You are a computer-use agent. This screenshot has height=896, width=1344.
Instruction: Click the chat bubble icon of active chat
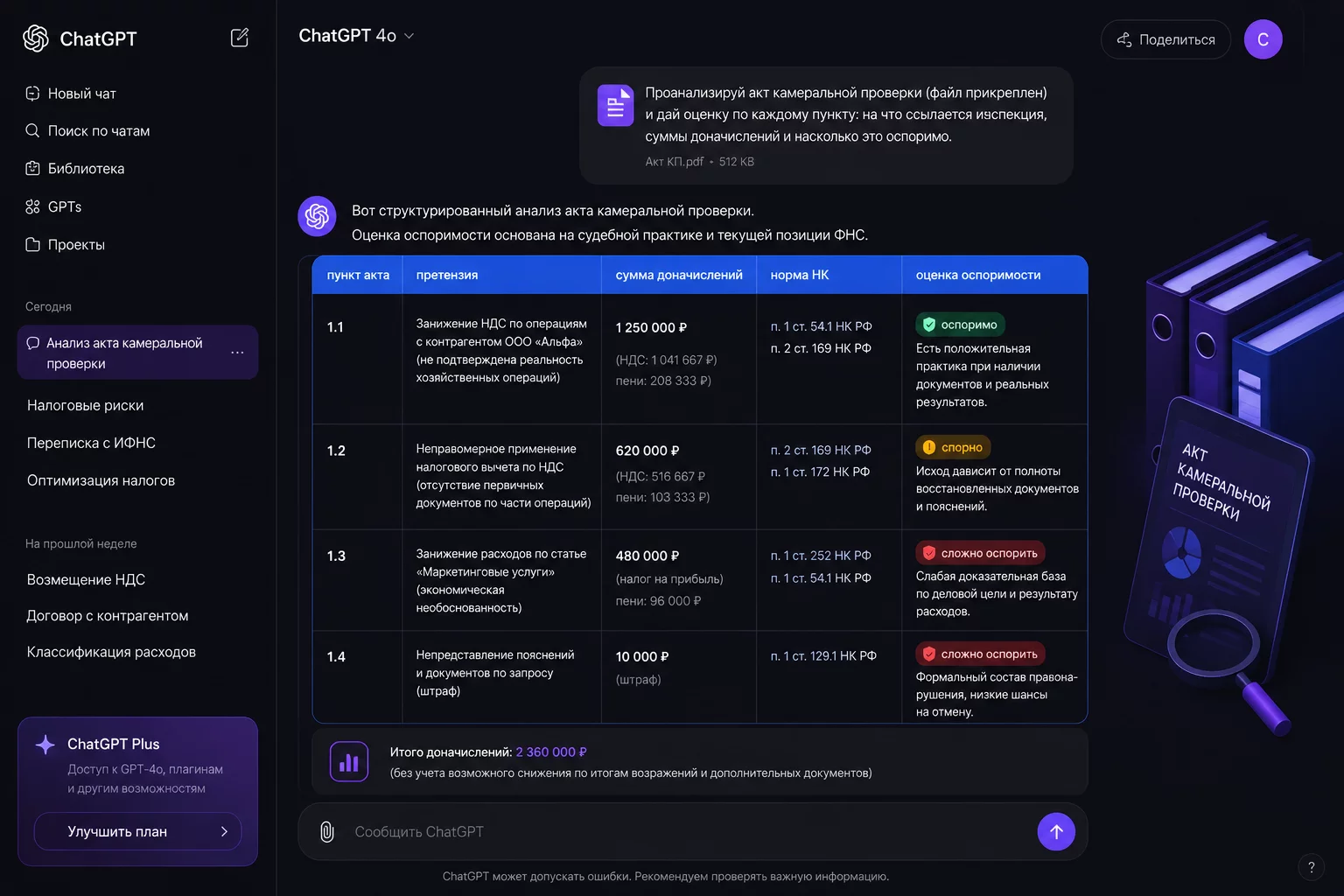[x=33, y=343]
